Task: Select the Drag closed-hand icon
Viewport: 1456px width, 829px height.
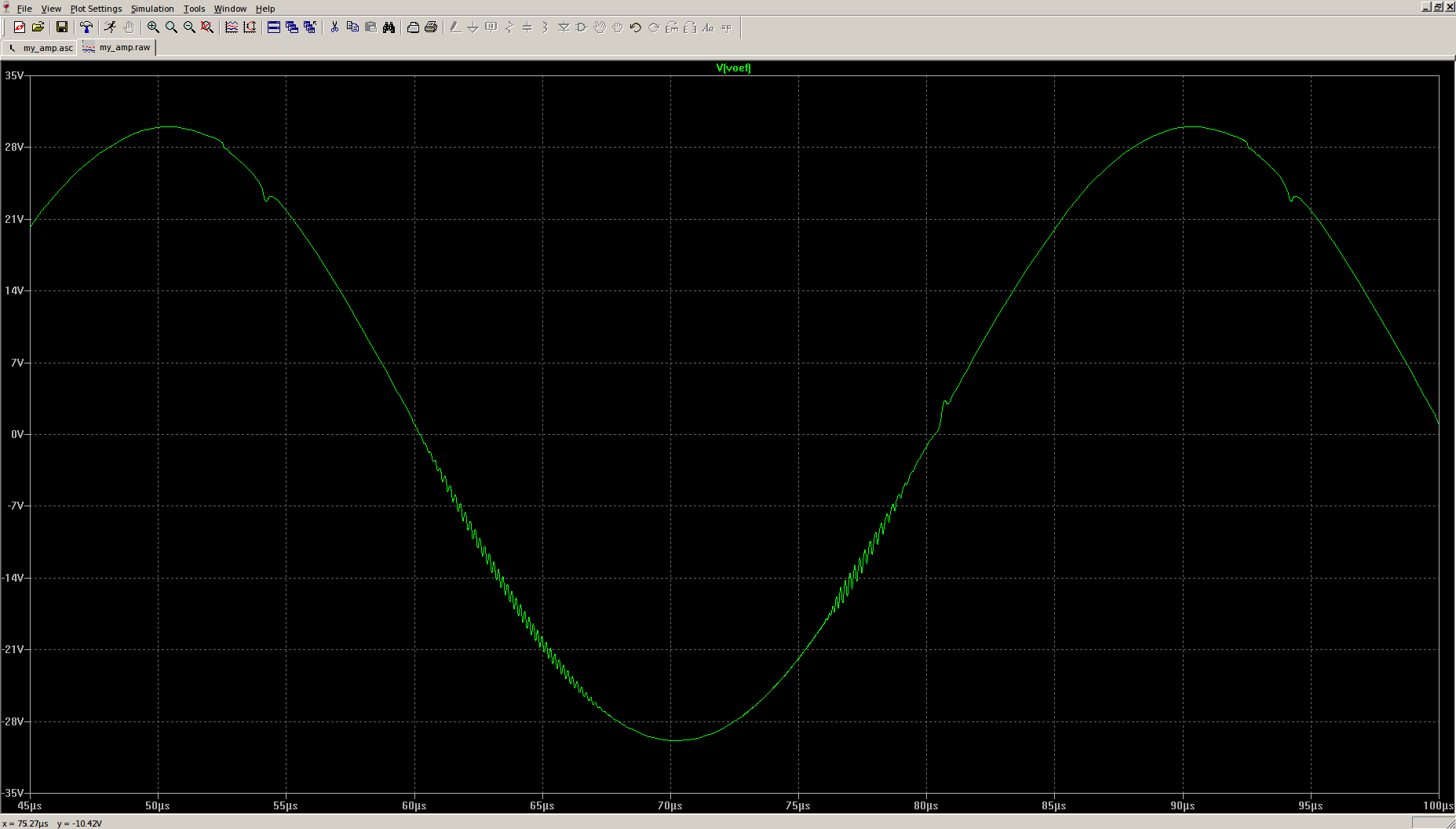Action: point(618,27)
